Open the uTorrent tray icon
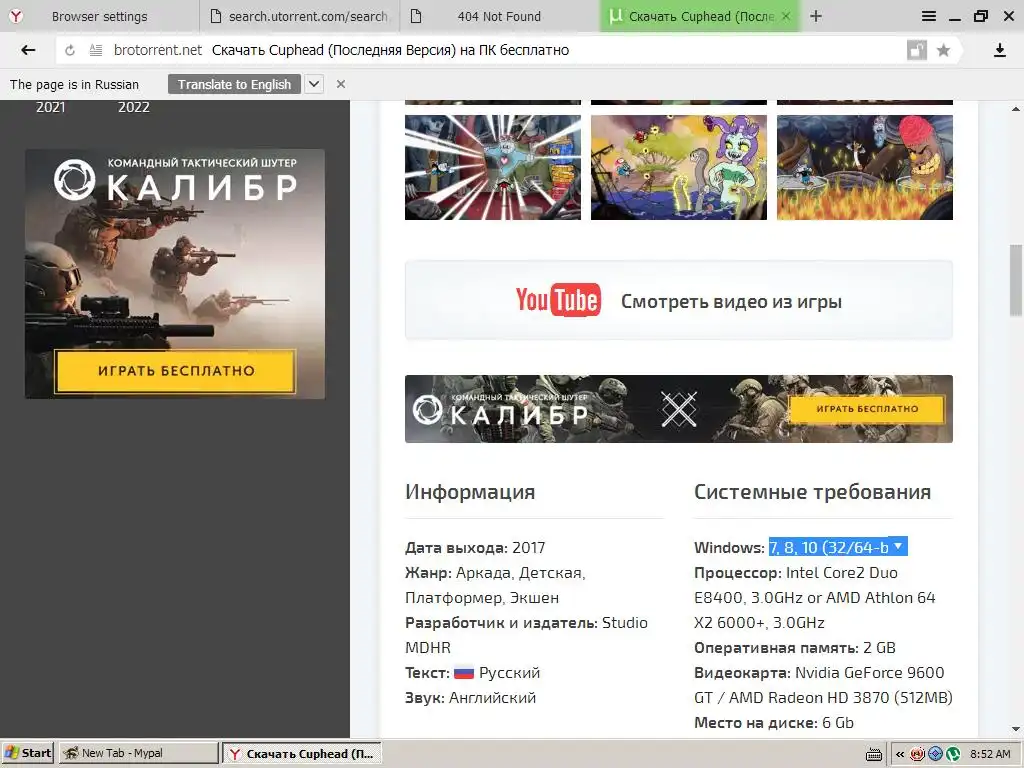 [953, 754]
